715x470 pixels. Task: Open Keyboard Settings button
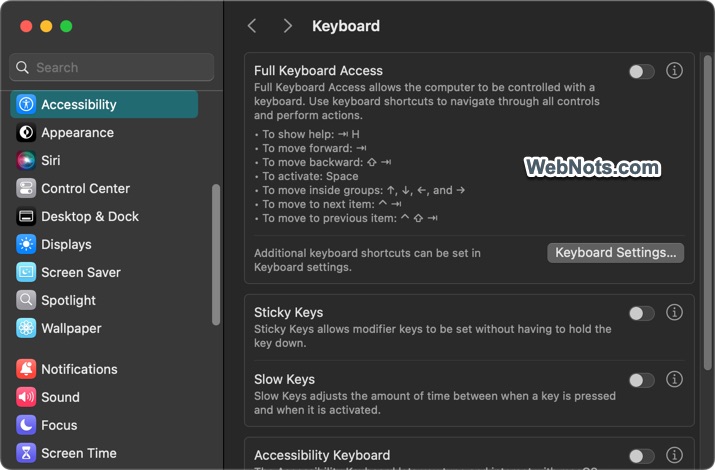tap(615, 253)
